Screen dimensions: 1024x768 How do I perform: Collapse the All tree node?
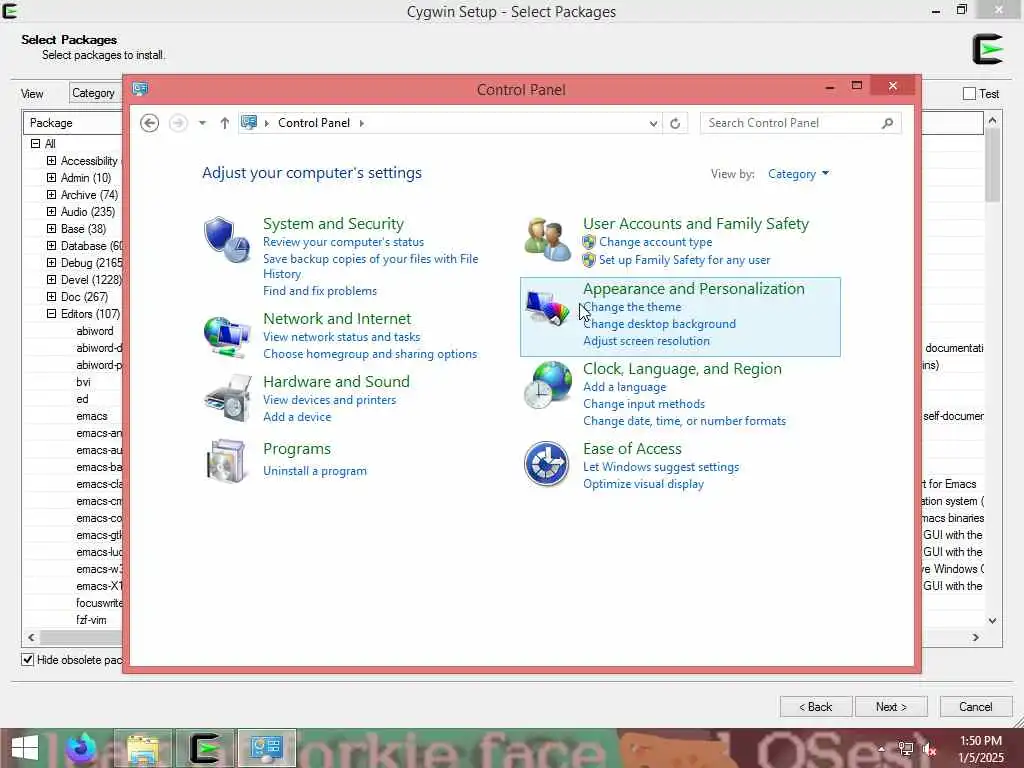(x=35, y=144)
